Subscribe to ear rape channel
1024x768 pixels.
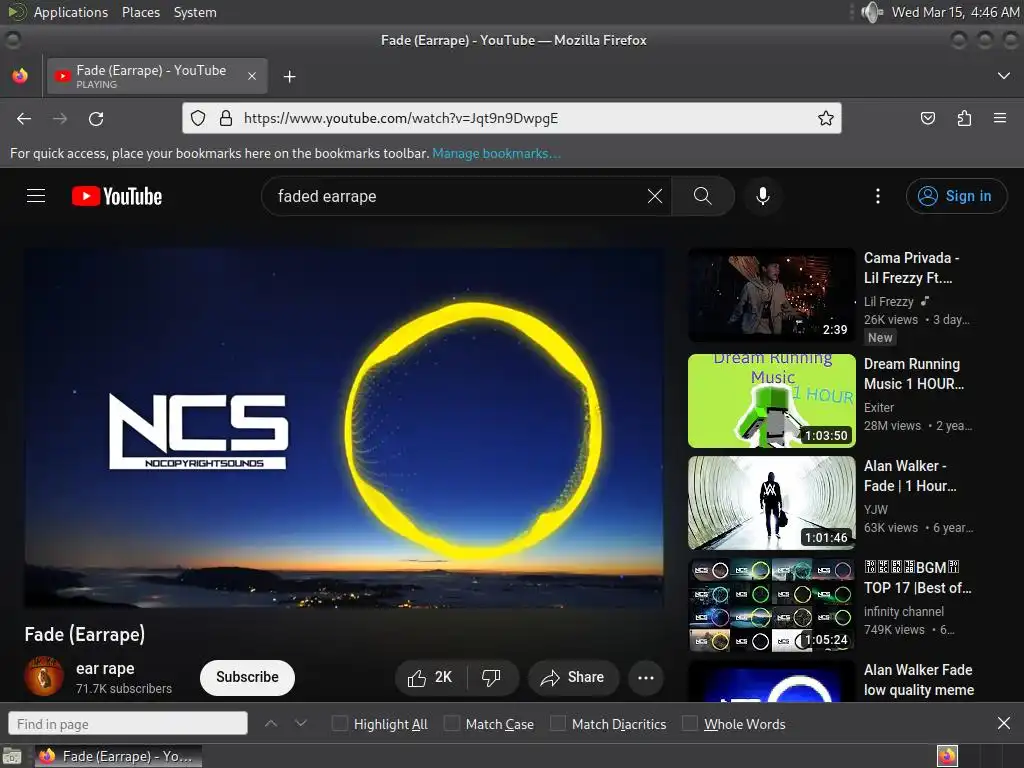tap(247, 677)
